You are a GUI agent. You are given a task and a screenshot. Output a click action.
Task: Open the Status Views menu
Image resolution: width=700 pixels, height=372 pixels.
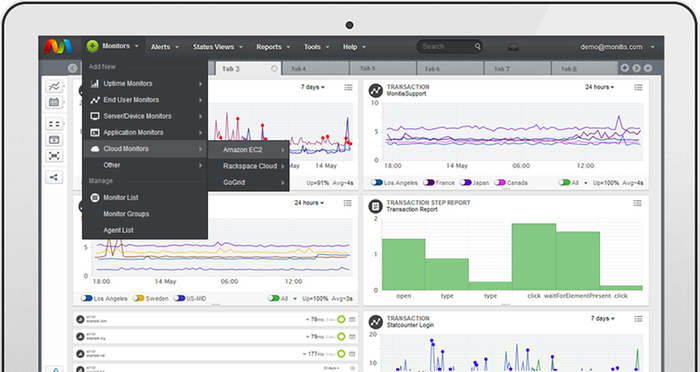tap(217, 46)
